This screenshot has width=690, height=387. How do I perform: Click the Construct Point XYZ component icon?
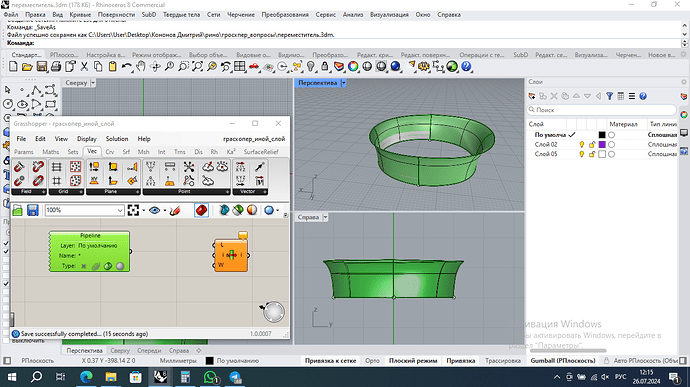(x=150, y=166)
